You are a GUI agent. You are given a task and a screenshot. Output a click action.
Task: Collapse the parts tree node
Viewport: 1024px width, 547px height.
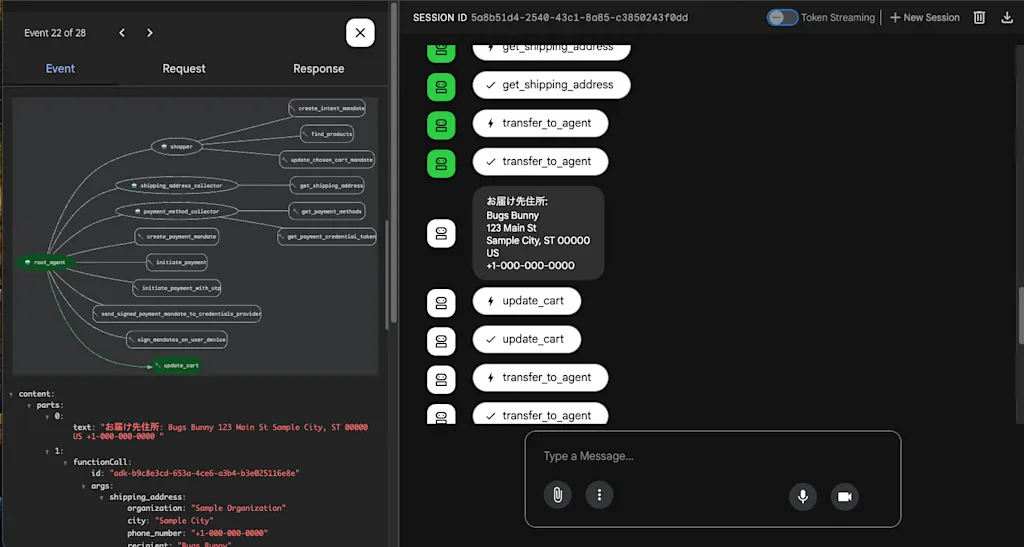pyautogui.click(x=29, y=405)
